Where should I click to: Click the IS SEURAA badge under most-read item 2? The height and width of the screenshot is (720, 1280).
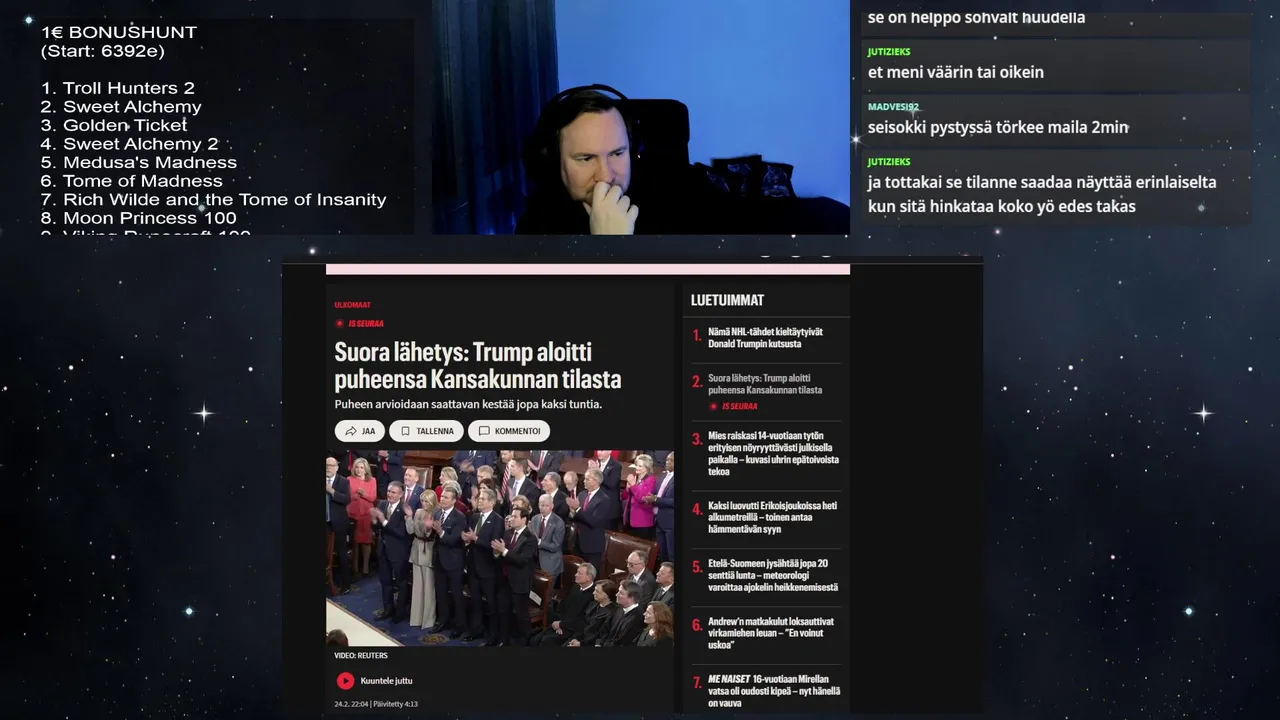pyautogui.click(x=733, y=407)
